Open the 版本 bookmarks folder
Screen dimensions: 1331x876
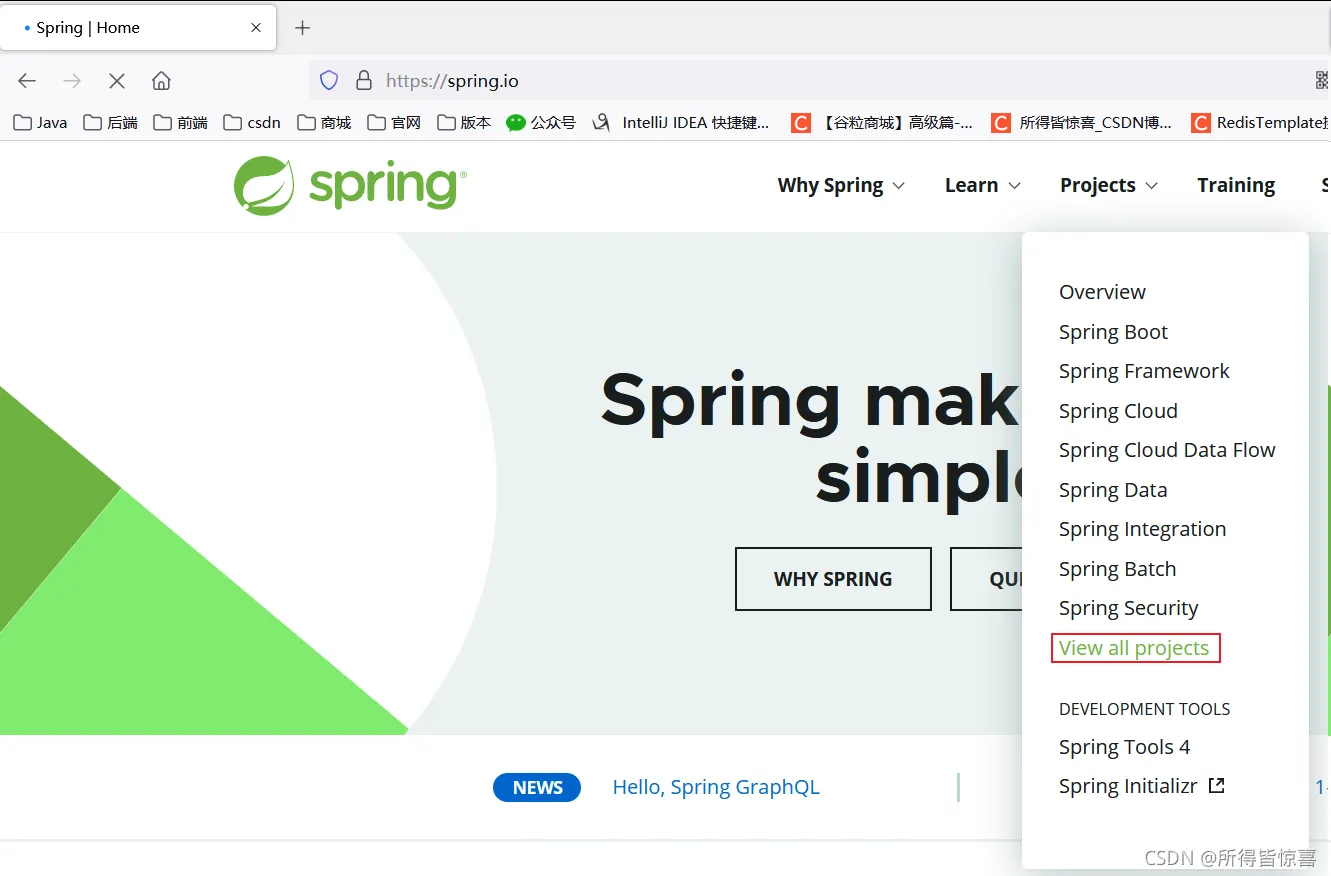pyautogui.click(x=464, y=123)
